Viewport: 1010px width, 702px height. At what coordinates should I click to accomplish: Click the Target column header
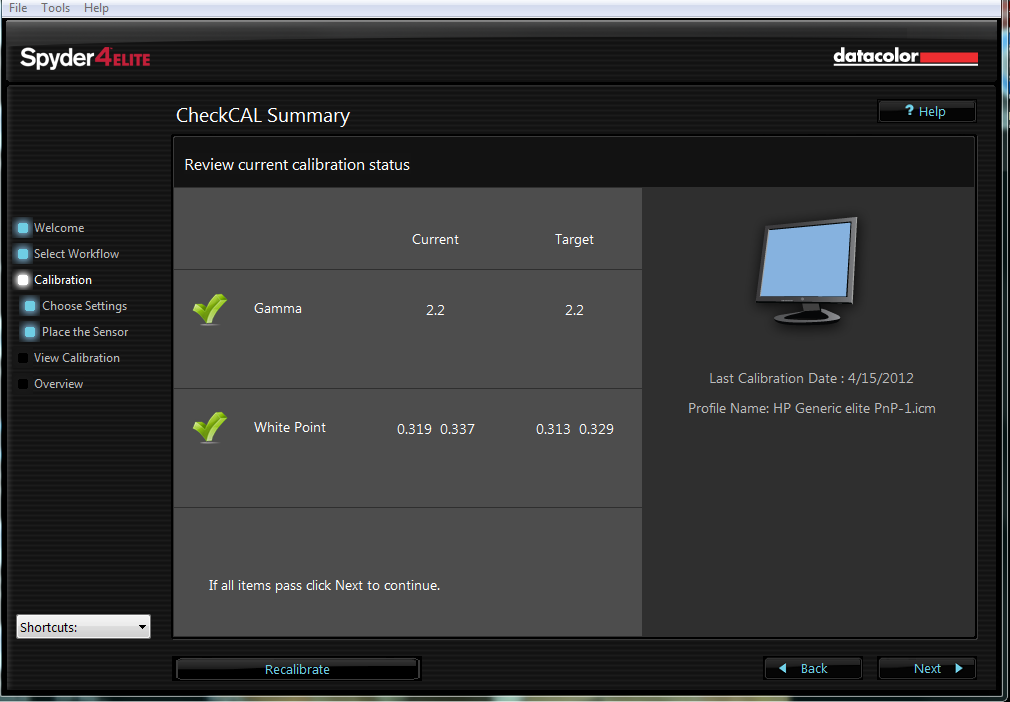click(574, 239)
